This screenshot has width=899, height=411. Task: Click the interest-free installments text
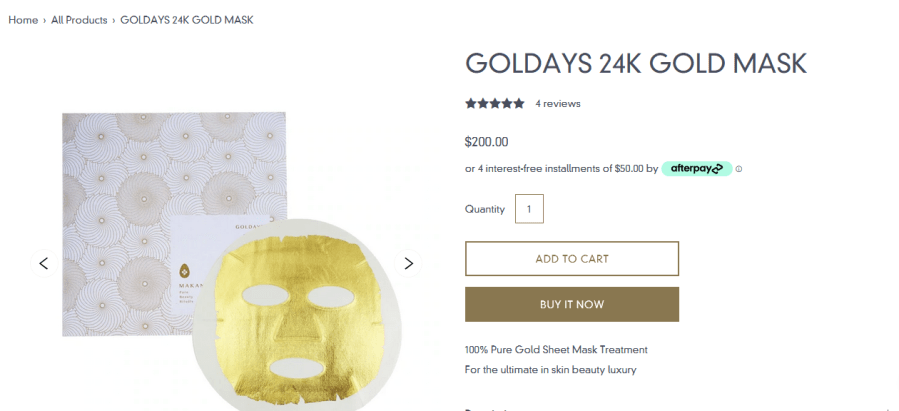[560, 169]
